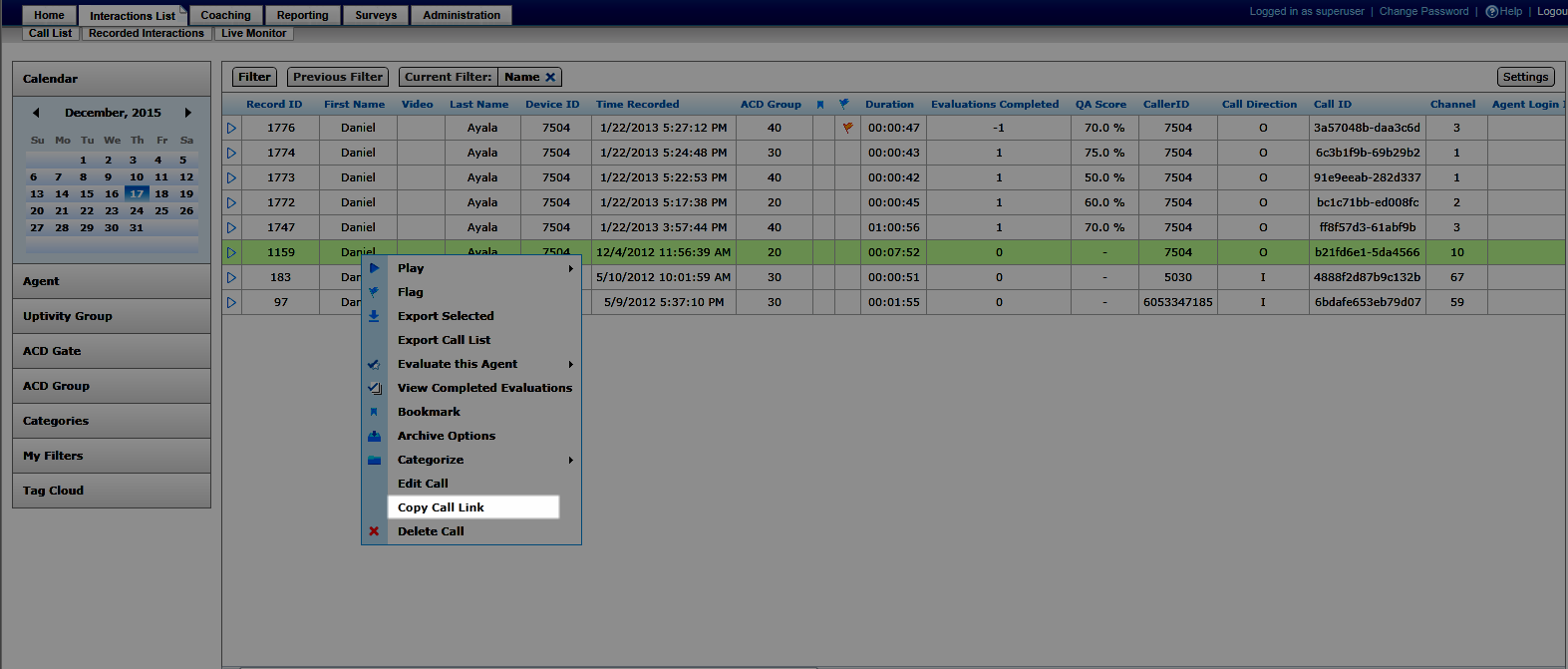1568x669 pixels.
Task: Go to previous month in calendar
Action: click(x=36, y=113)
